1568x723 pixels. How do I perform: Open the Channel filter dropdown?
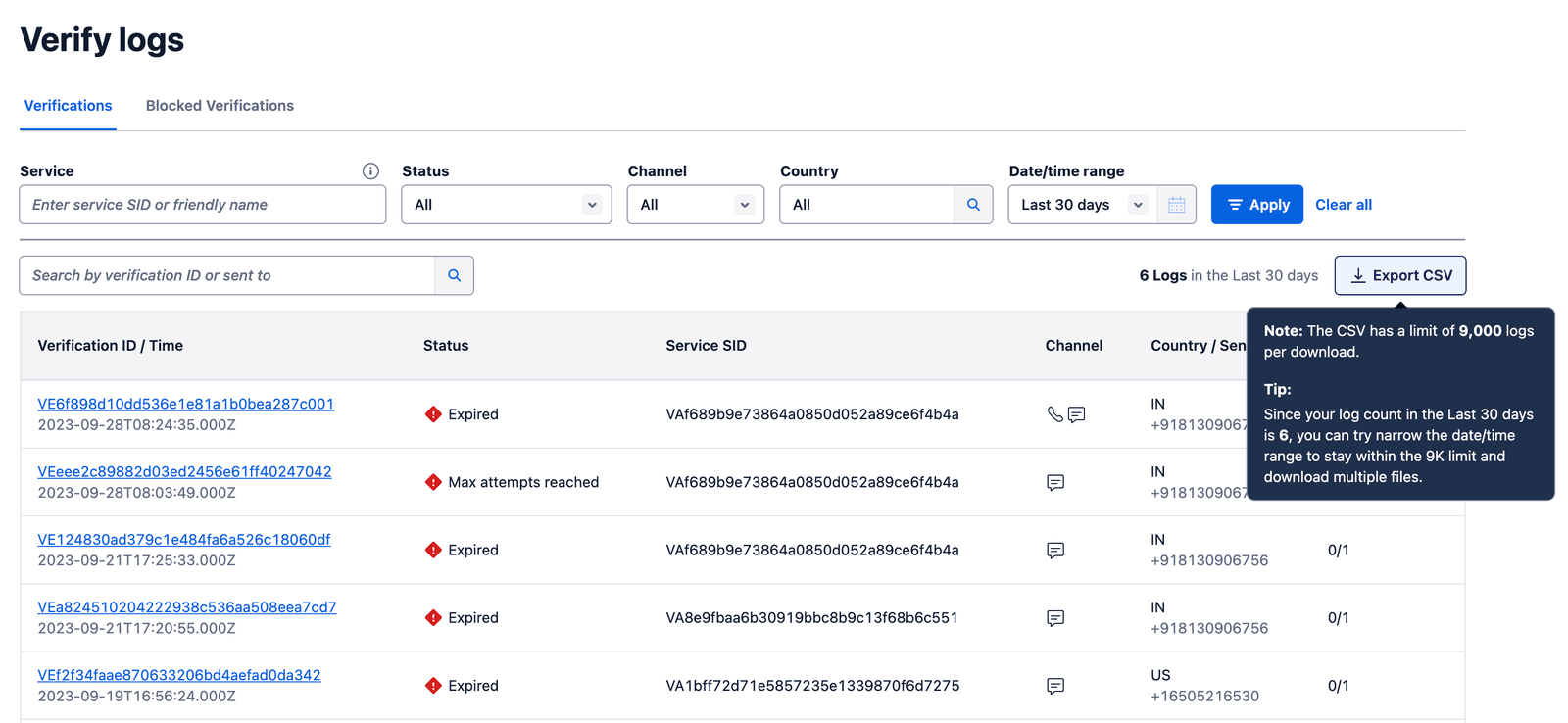tap(695, 205)
